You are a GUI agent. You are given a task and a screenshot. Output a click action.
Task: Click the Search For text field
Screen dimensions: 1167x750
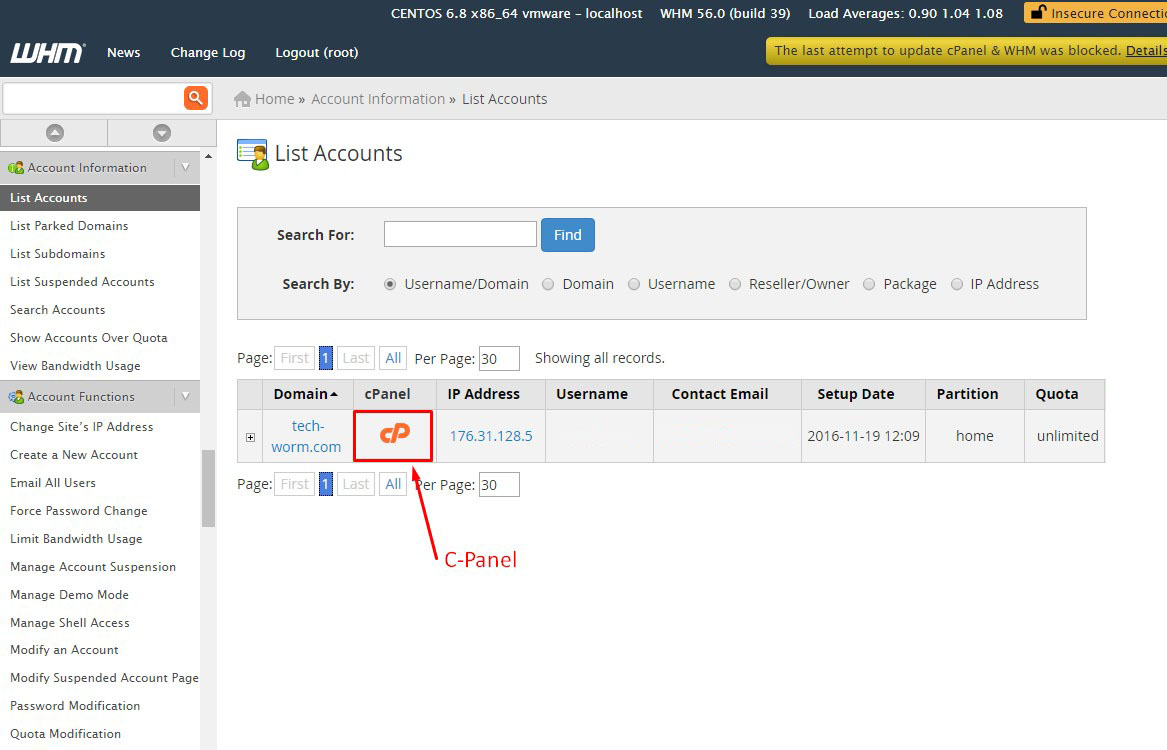[x=460, y=234]
